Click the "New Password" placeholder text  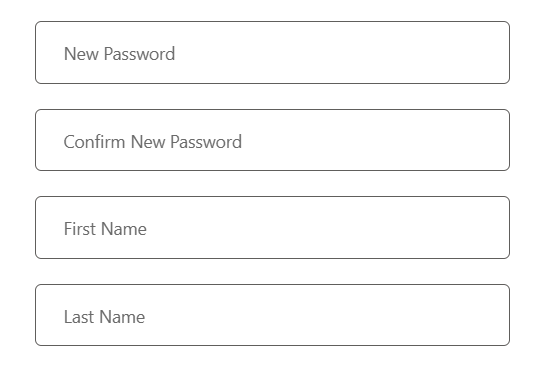coord(119,54)
